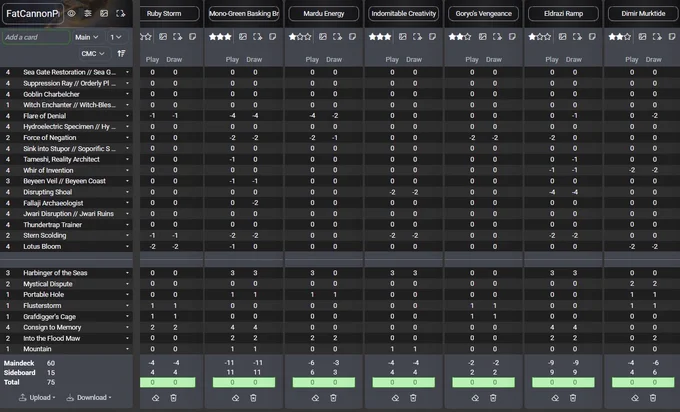Click eraser icon under Indomitable Creativity column
The height and width of the screenshot is (412, 680).
tap(396, 398)
